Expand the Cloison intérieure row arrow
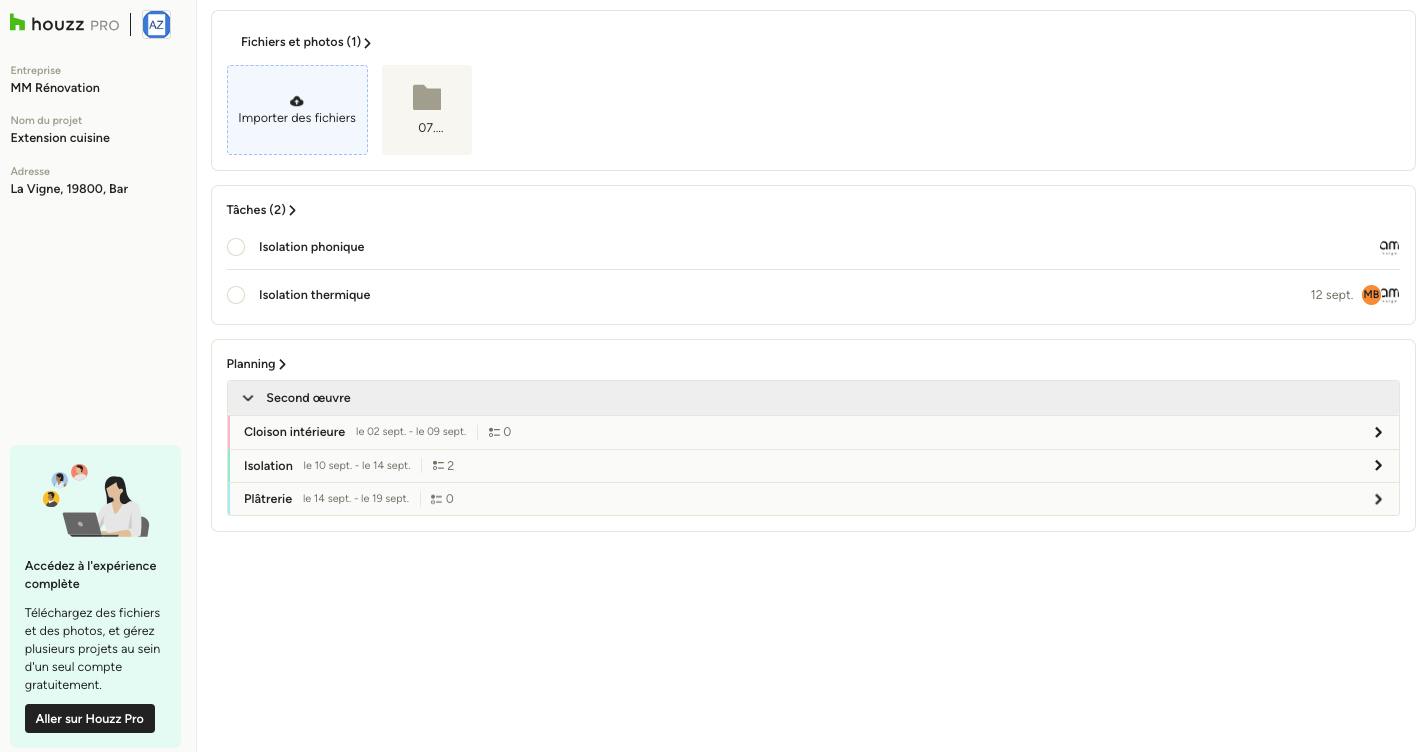The width and height of the screenshot is (1424, 752). tap(1378, 432)
